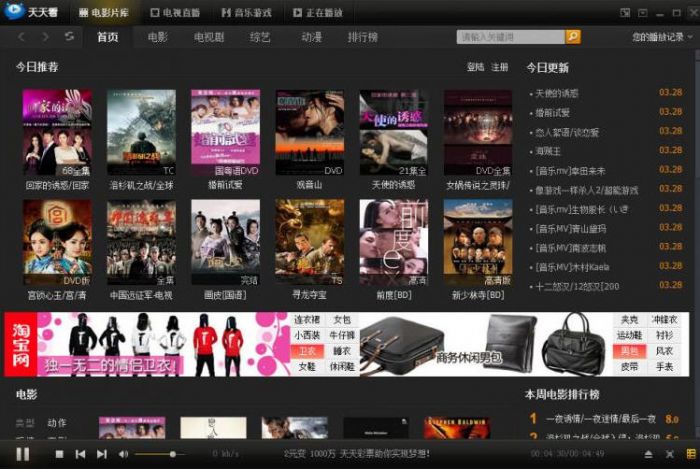Select the 电视剧 navigation item

coord(208,37)
